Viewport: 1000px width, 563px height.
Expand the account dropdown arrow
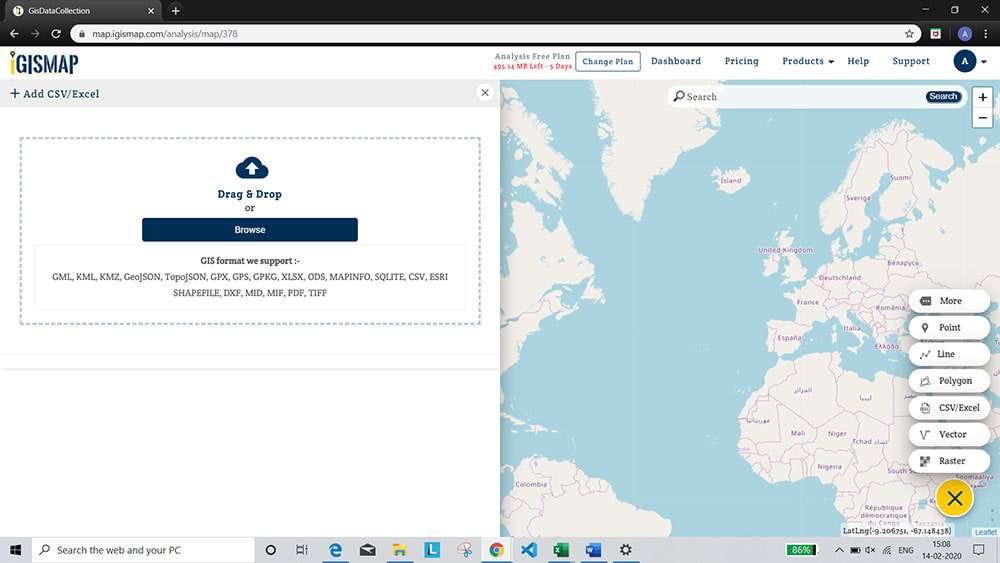tap(984, 62)
